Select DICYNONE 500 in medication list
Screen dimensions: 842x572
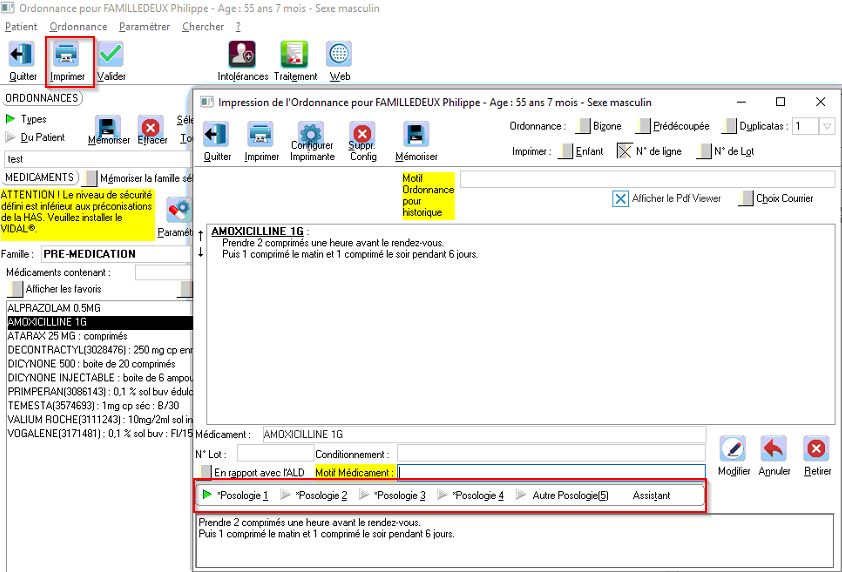click(x=100, y=364)
